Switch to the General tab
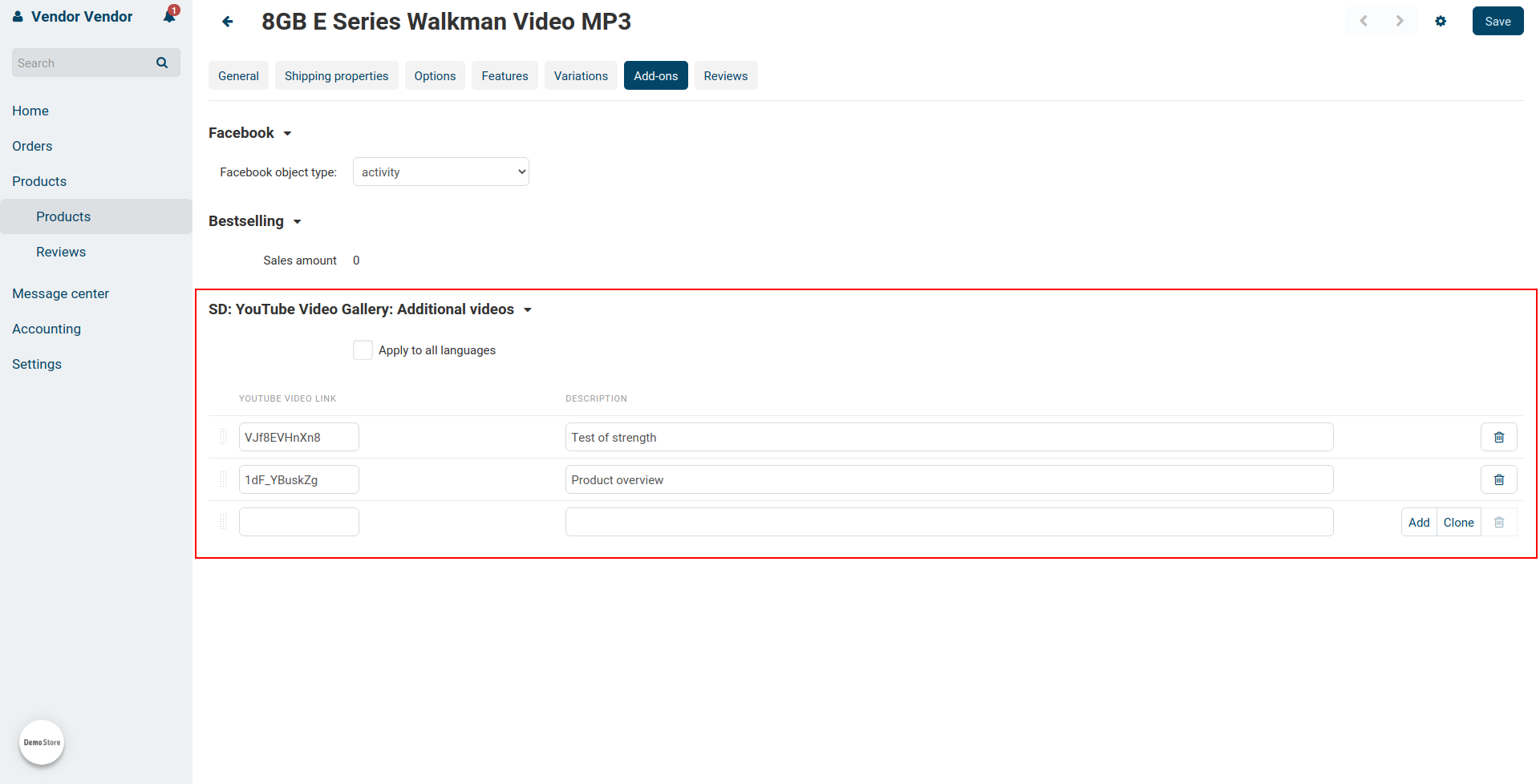 238,75
